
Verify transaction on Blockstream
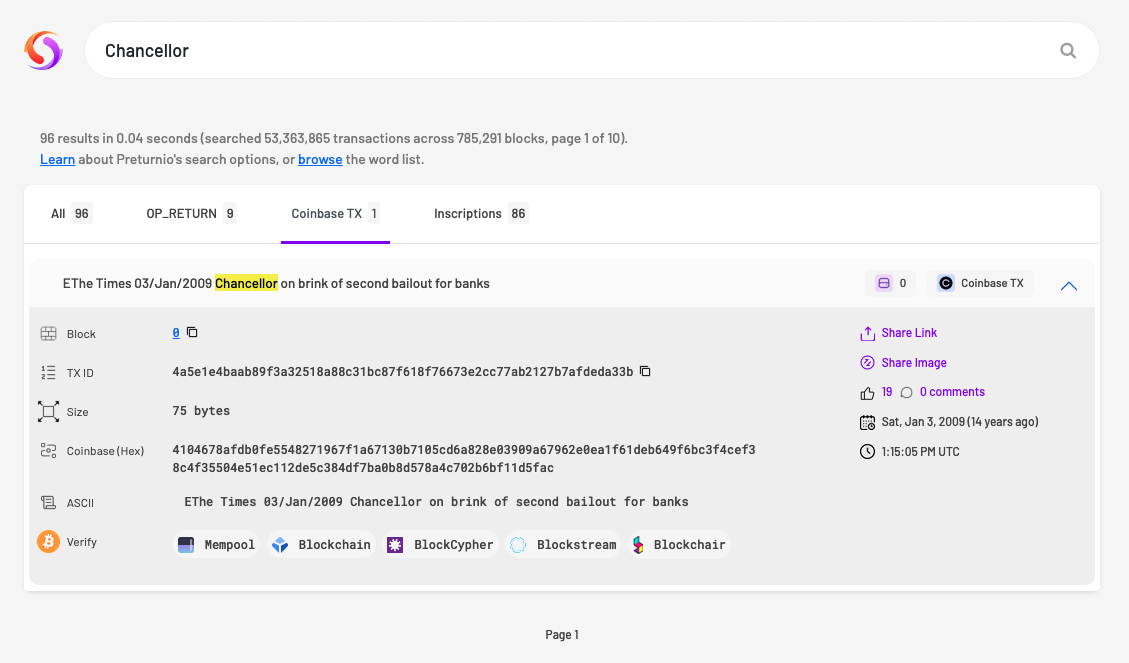point(563,545)
